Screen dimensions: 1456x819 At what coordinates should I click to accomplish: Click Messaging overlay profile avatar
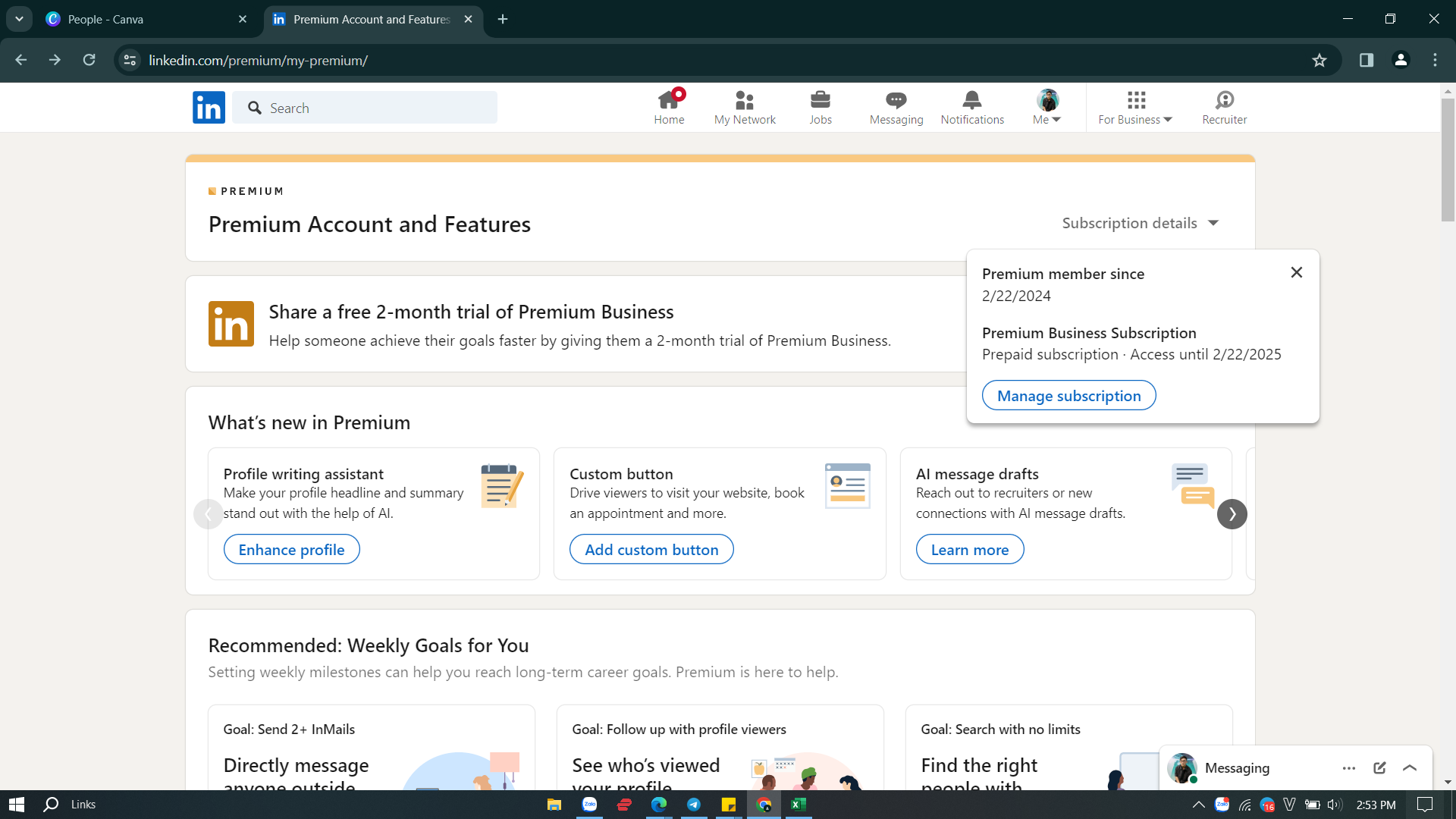[1182, 768]
